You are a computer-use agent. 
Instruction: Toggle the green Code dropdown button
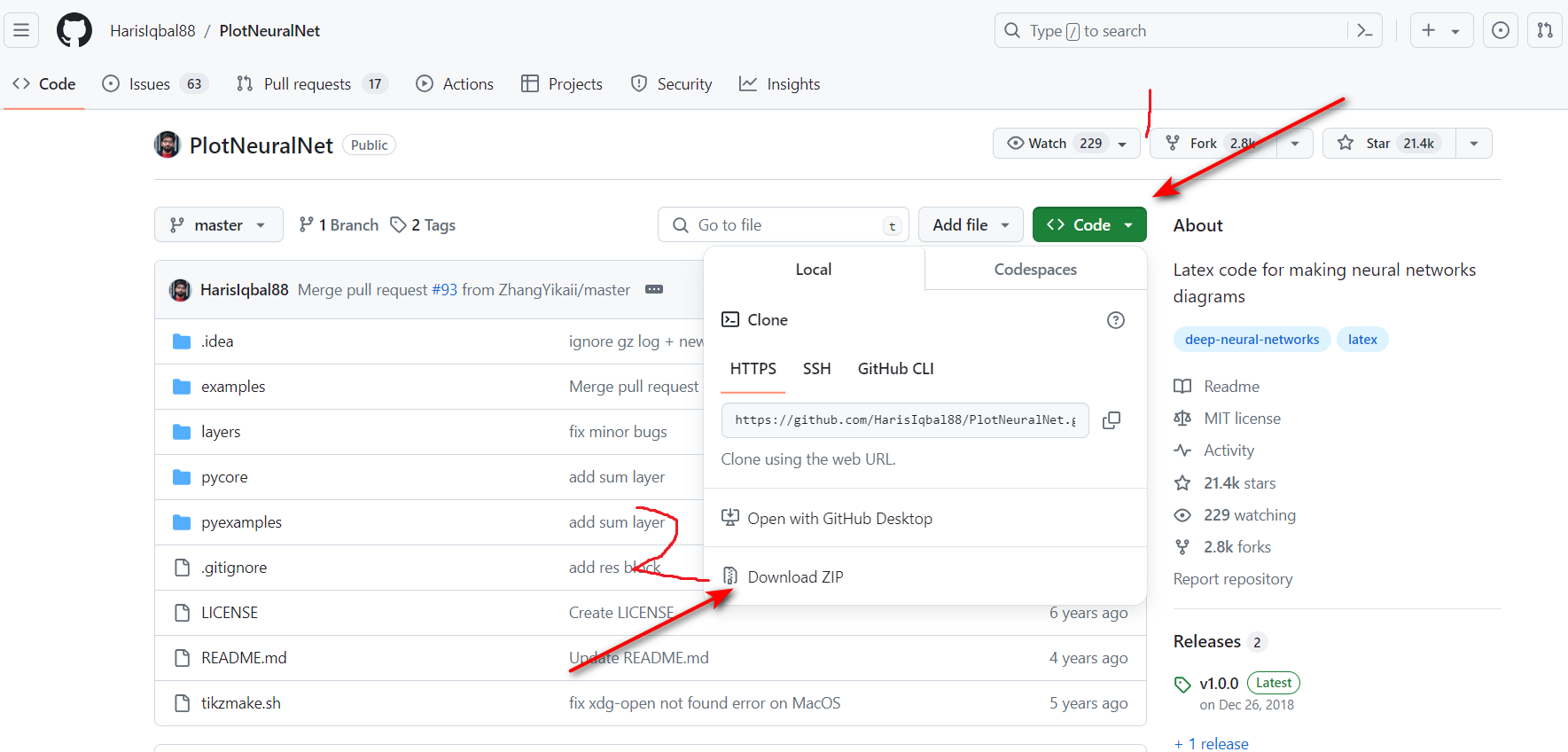[x=1089, y=224]
